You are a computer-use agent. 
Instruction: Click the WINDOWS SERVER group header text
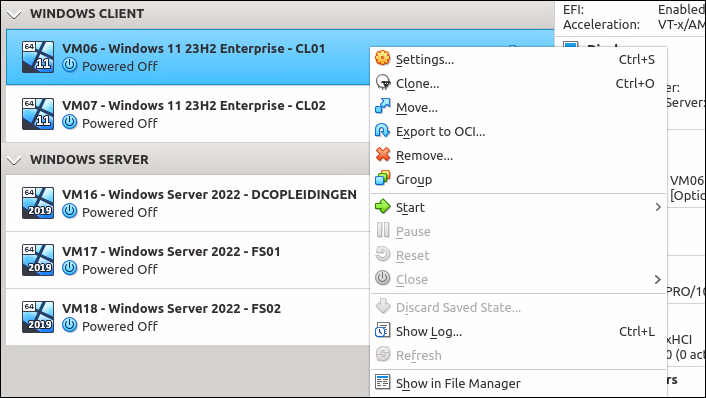(x=89, y=159)
